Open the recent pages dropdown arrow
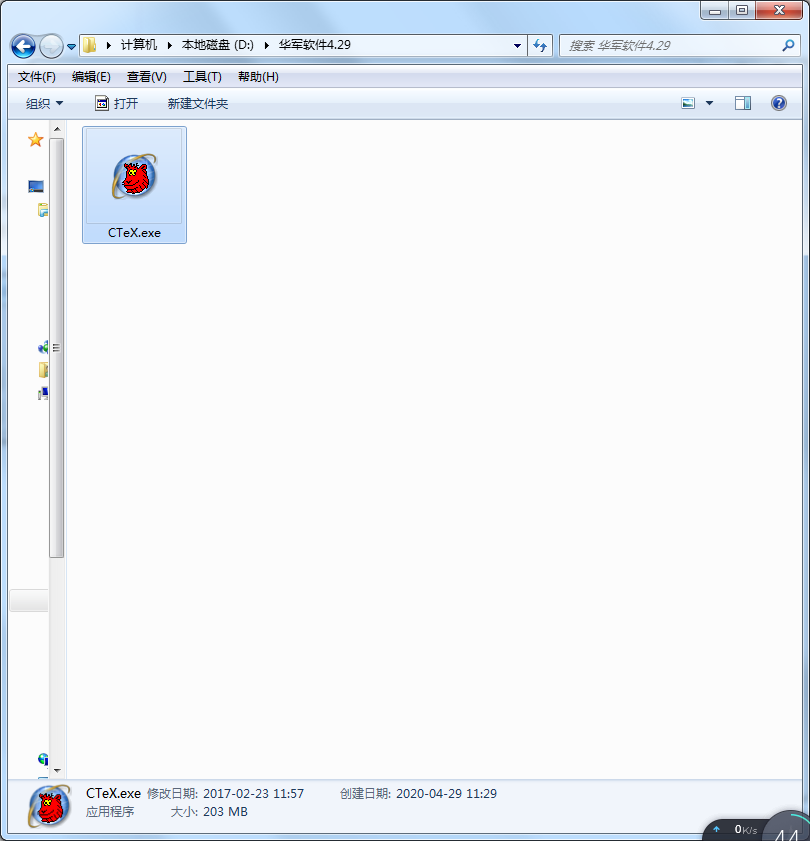810x841 pixels. (71, 47)
